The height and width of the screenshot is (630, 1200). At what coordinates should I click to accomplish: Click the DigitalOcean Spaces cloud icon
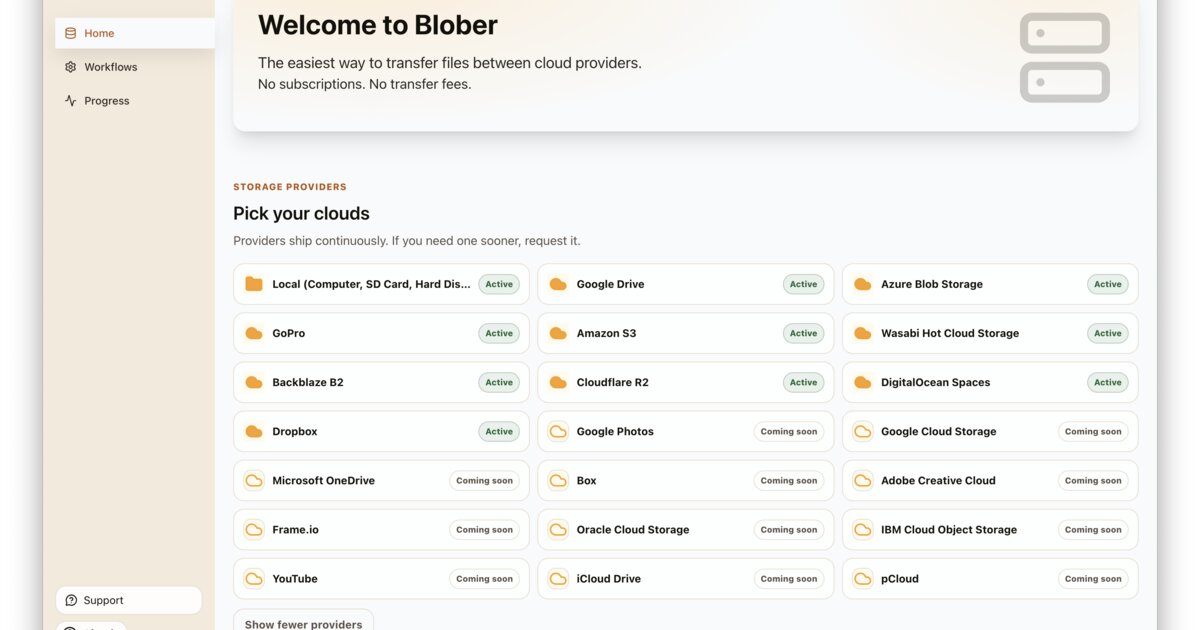pyautogui.click(x=862, y=382)
